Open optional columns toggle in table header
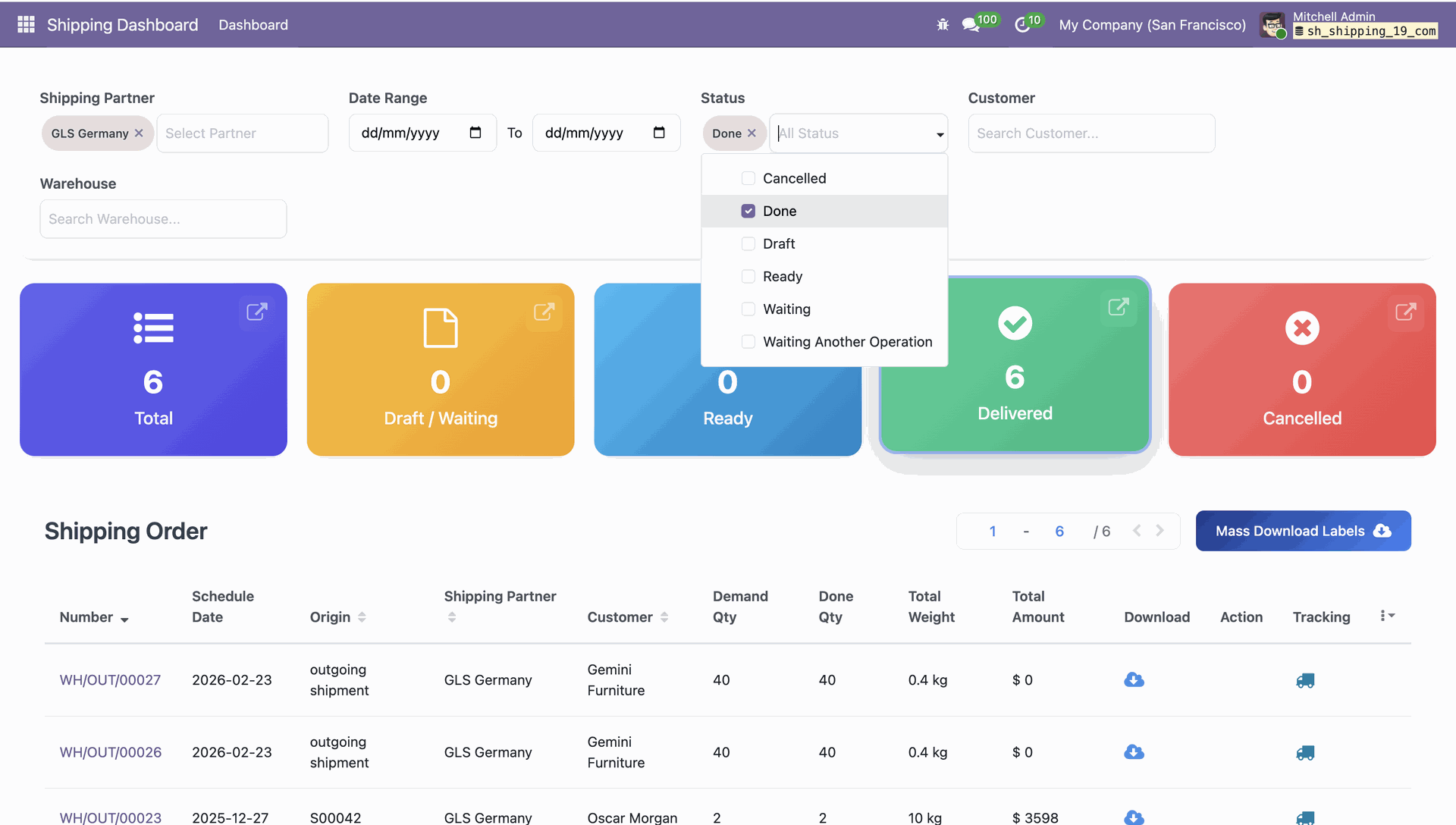The width and height of the screenshot is (1456, 825). pyautogui.click(x=1387, y=616)
